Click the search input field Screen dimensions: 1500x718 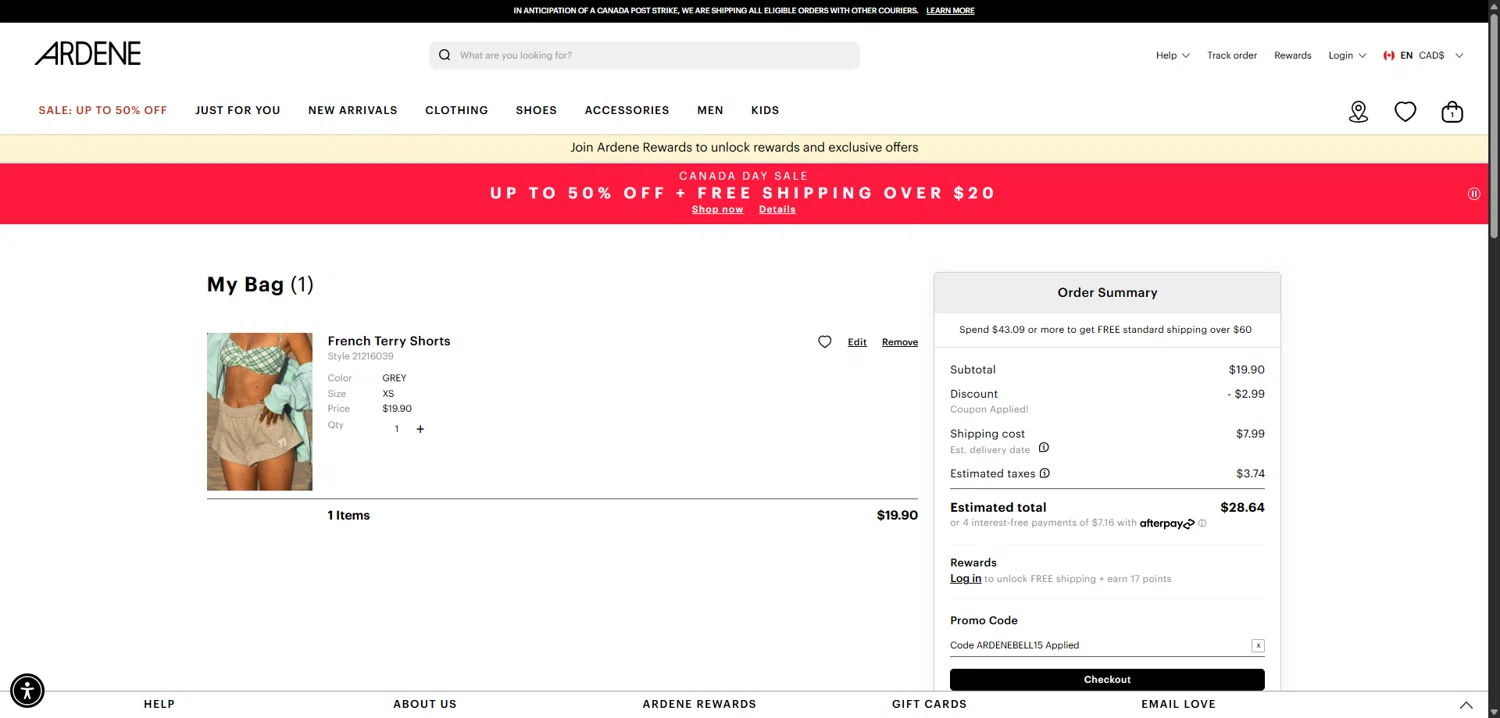click(644, 55)
